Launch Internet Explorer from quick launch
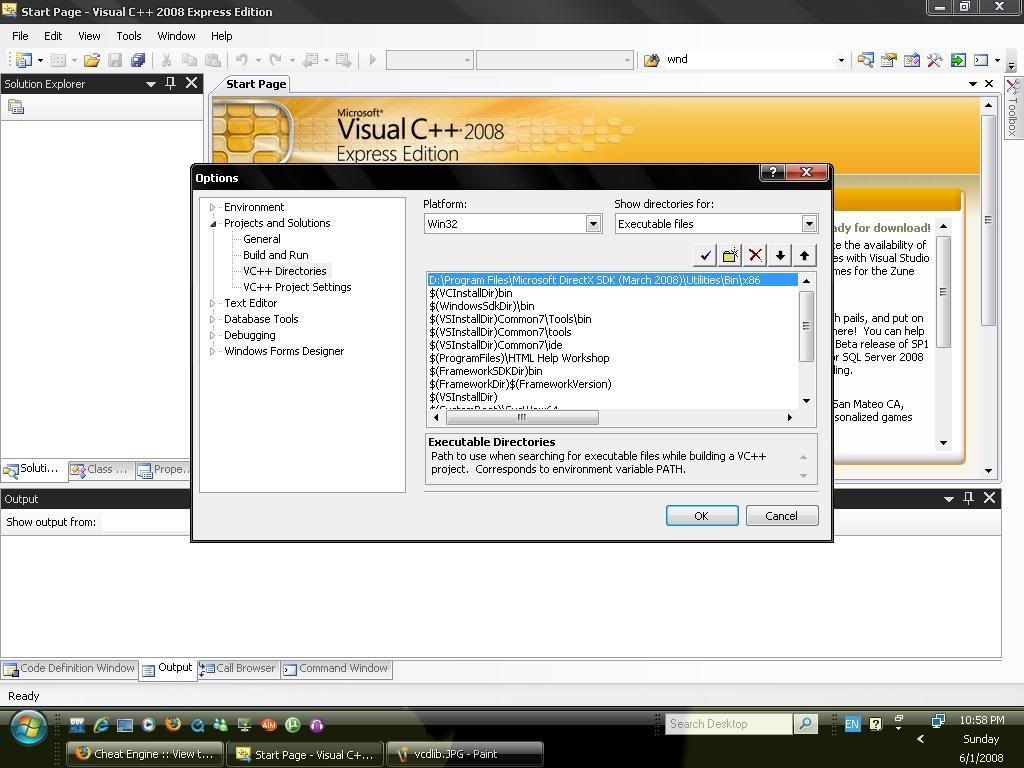 [x=101, y=724]
